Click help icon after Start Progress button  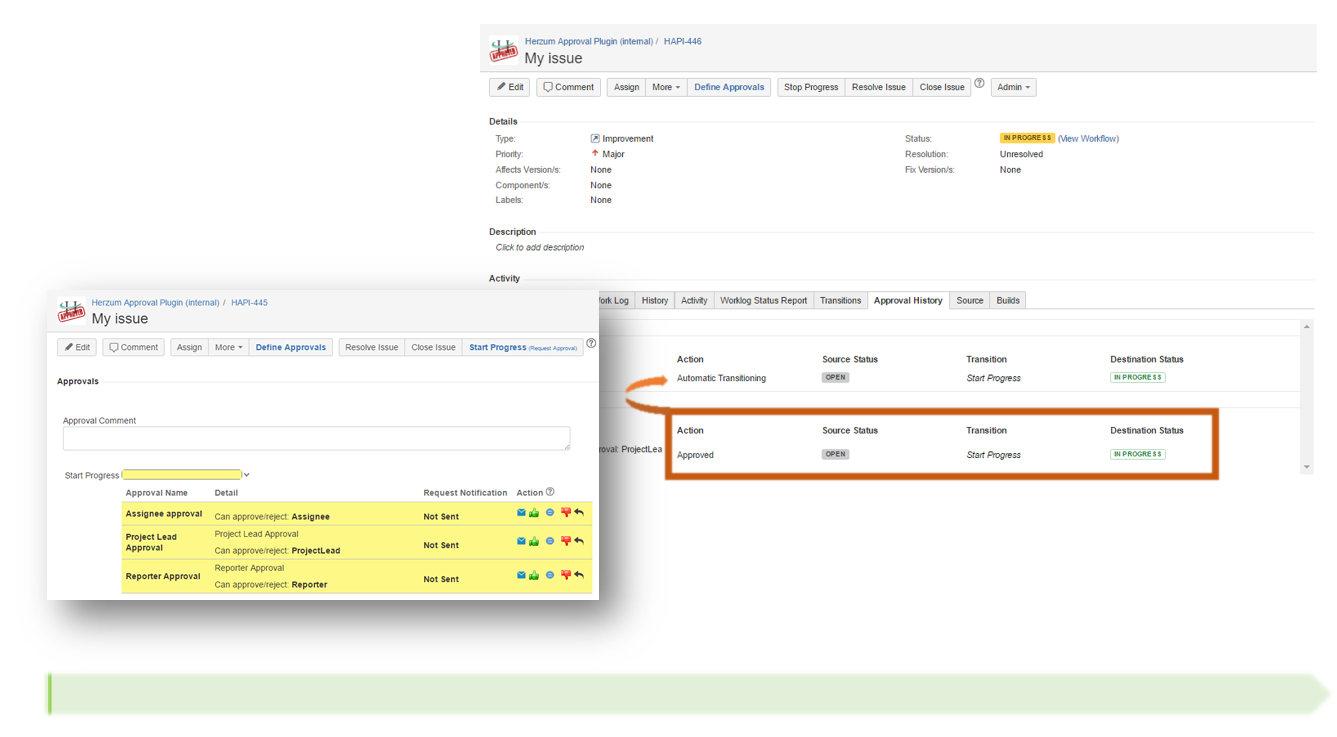(591, 343)
